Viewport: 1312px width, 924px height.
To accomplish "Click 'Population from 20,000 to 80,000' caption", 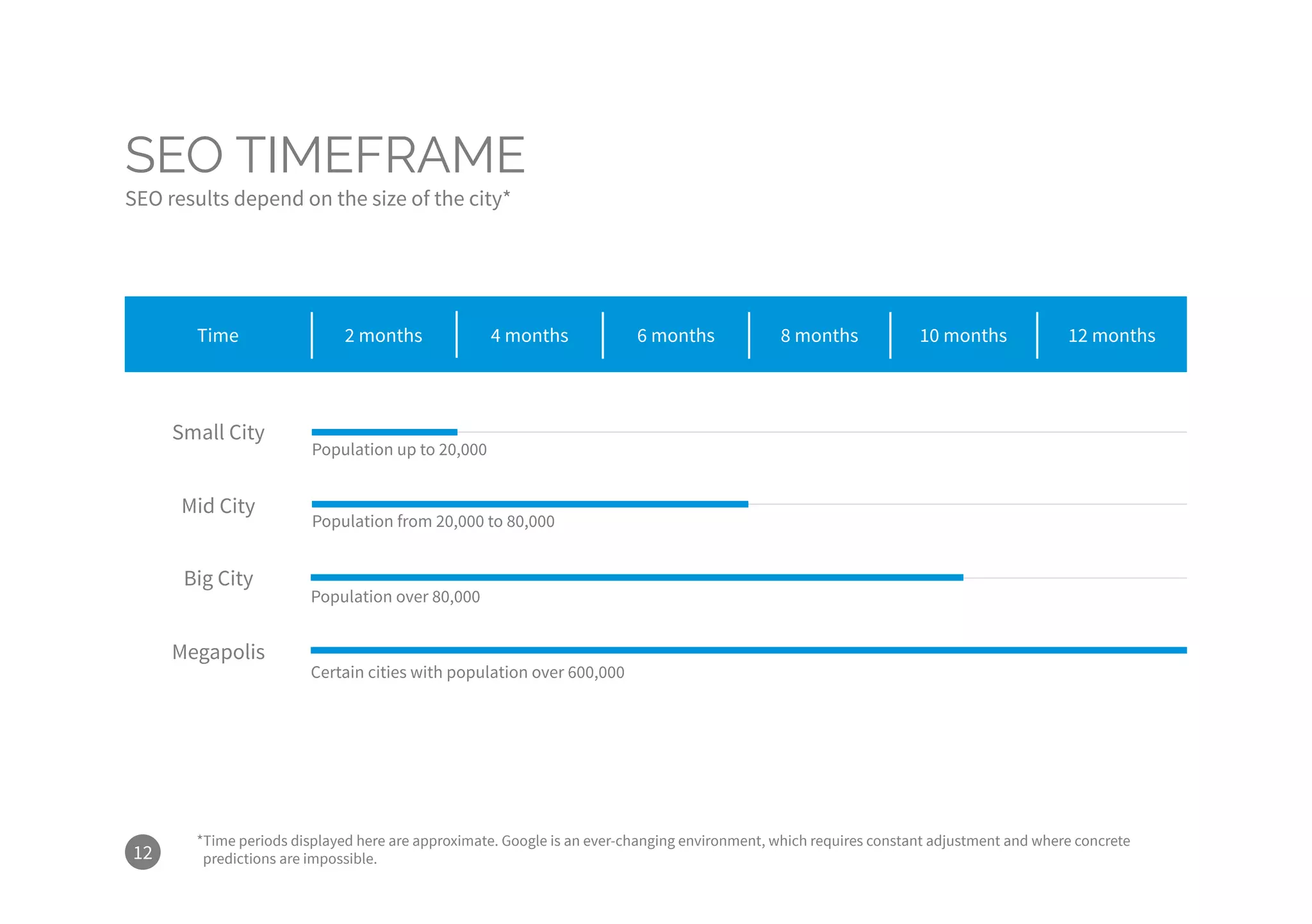I will [x=433, y=521].
